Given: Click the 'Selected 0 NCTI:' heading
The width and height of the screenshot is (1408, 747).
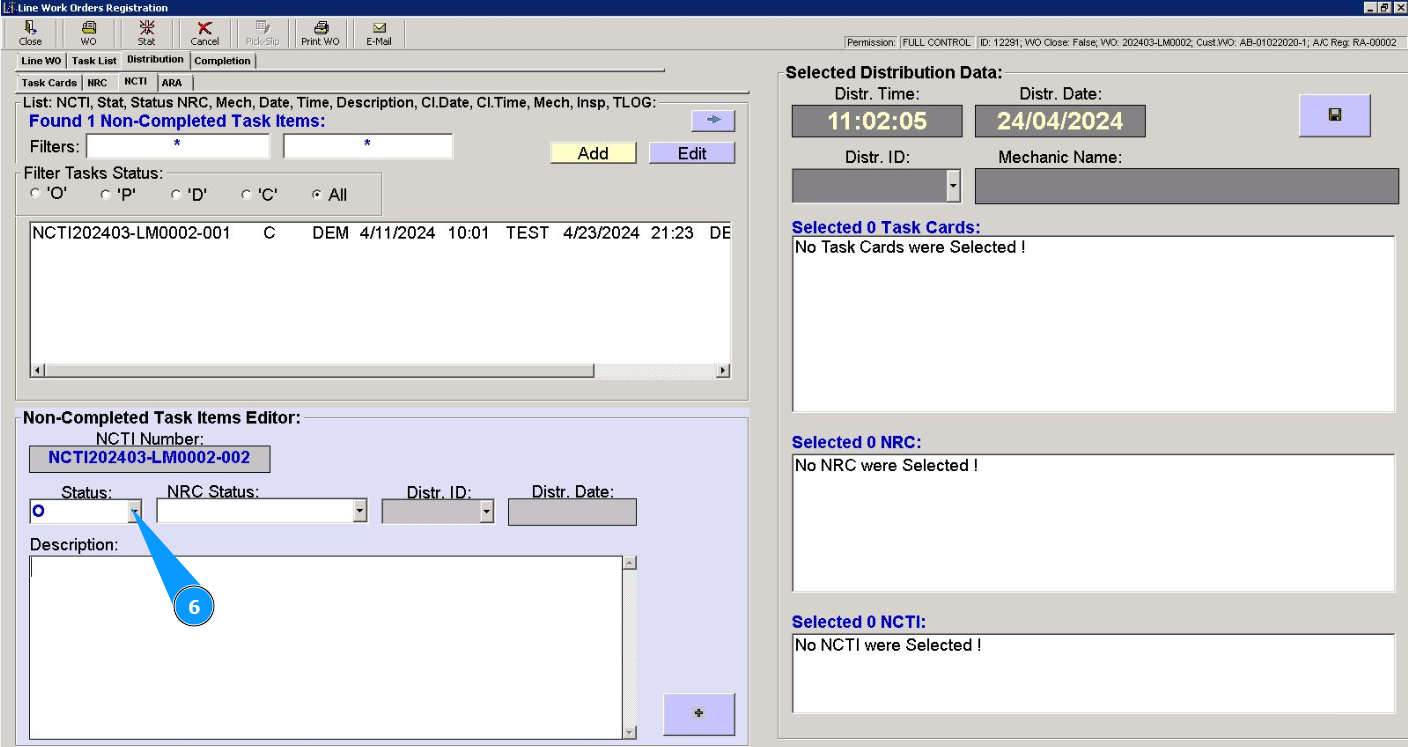Looking at the screenshot, I should pos(859,622).
